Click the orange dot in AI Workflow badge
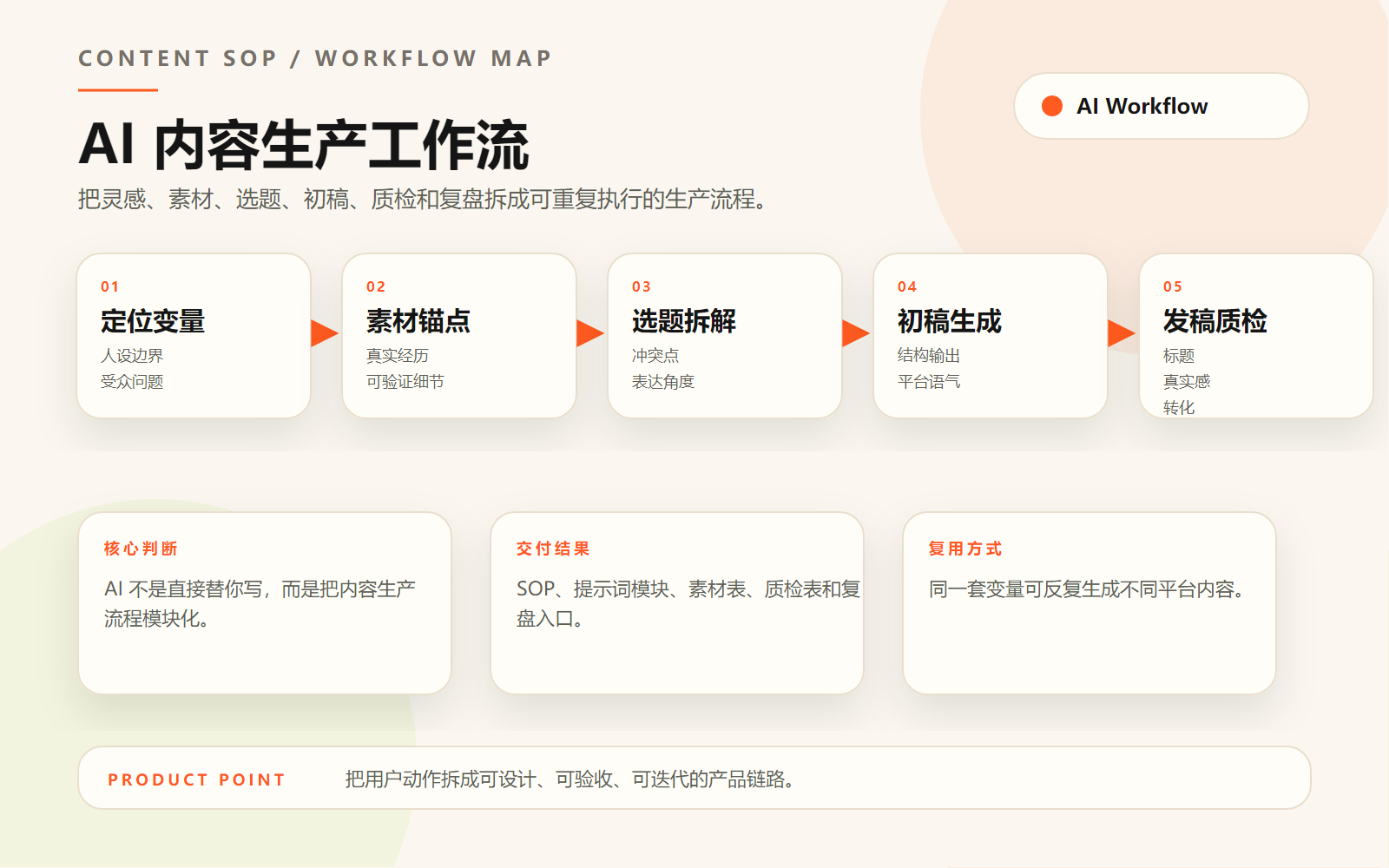The width and height of the screenshot is (1389, 868). point(1052,106)
